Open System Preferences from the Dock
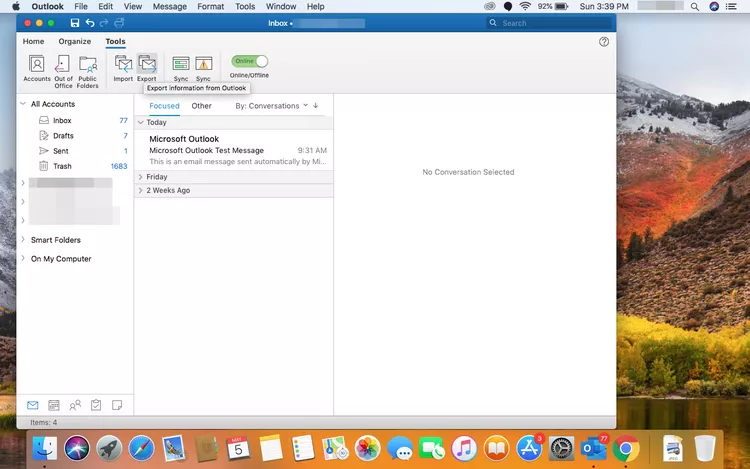Screen dimensions: 750x469 tap(561, 449)
